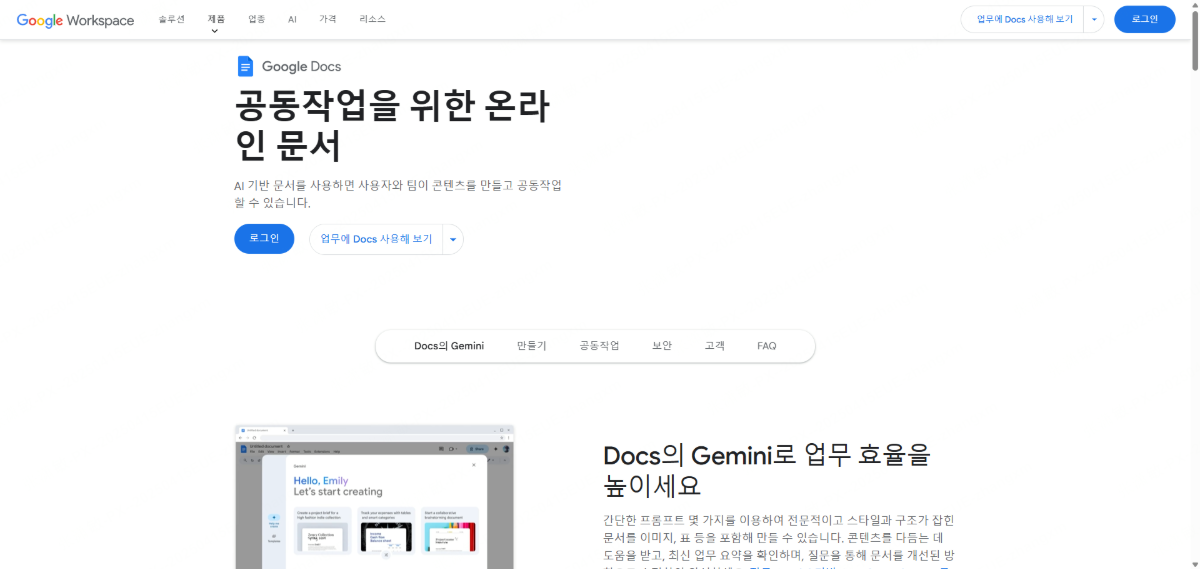Click the heading Docs의 Gemini로 업무 효율을 높이세요
The height and width of the screenshot is (570, 1200).
pos(767,470)
